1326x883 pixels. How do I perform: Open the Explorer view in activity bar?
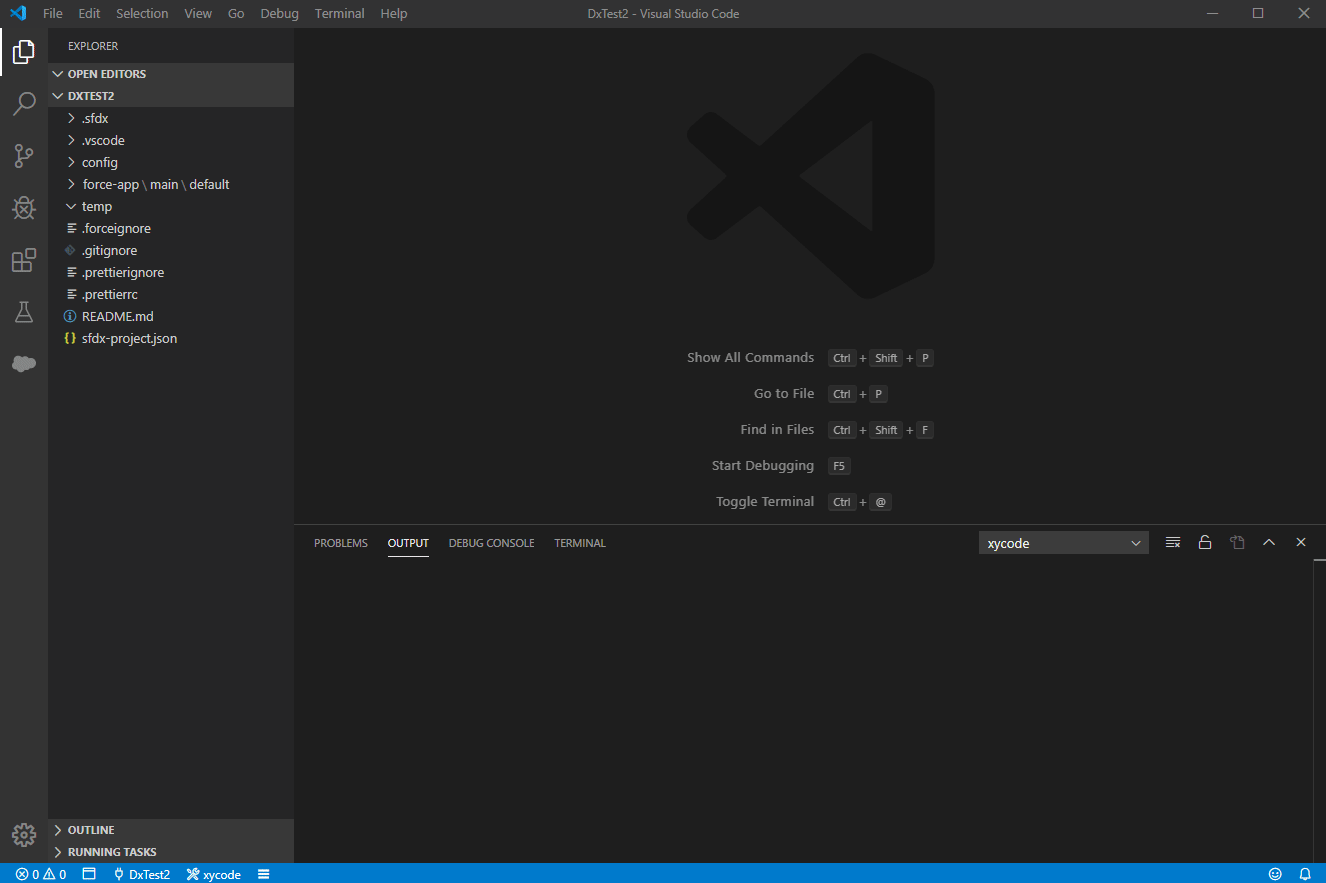(24, 52)
